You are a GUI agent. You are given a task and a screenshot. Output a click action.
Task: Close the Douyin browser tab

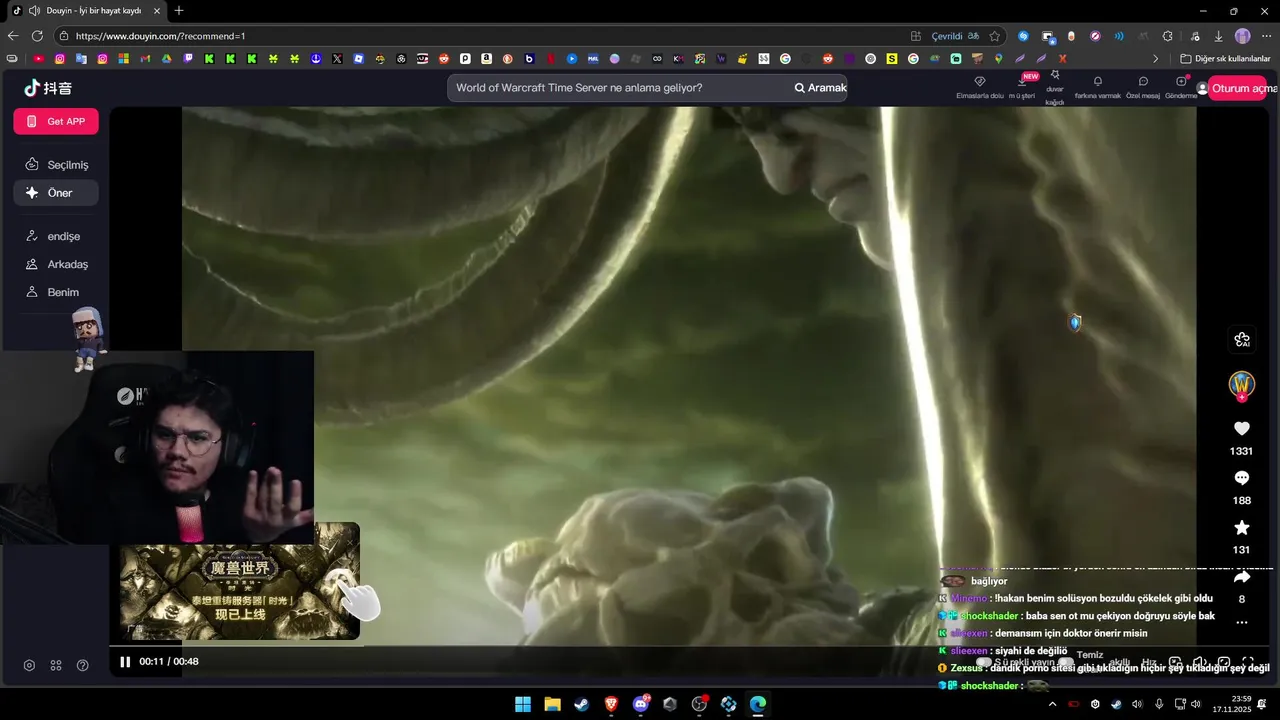tap(157, 11)
